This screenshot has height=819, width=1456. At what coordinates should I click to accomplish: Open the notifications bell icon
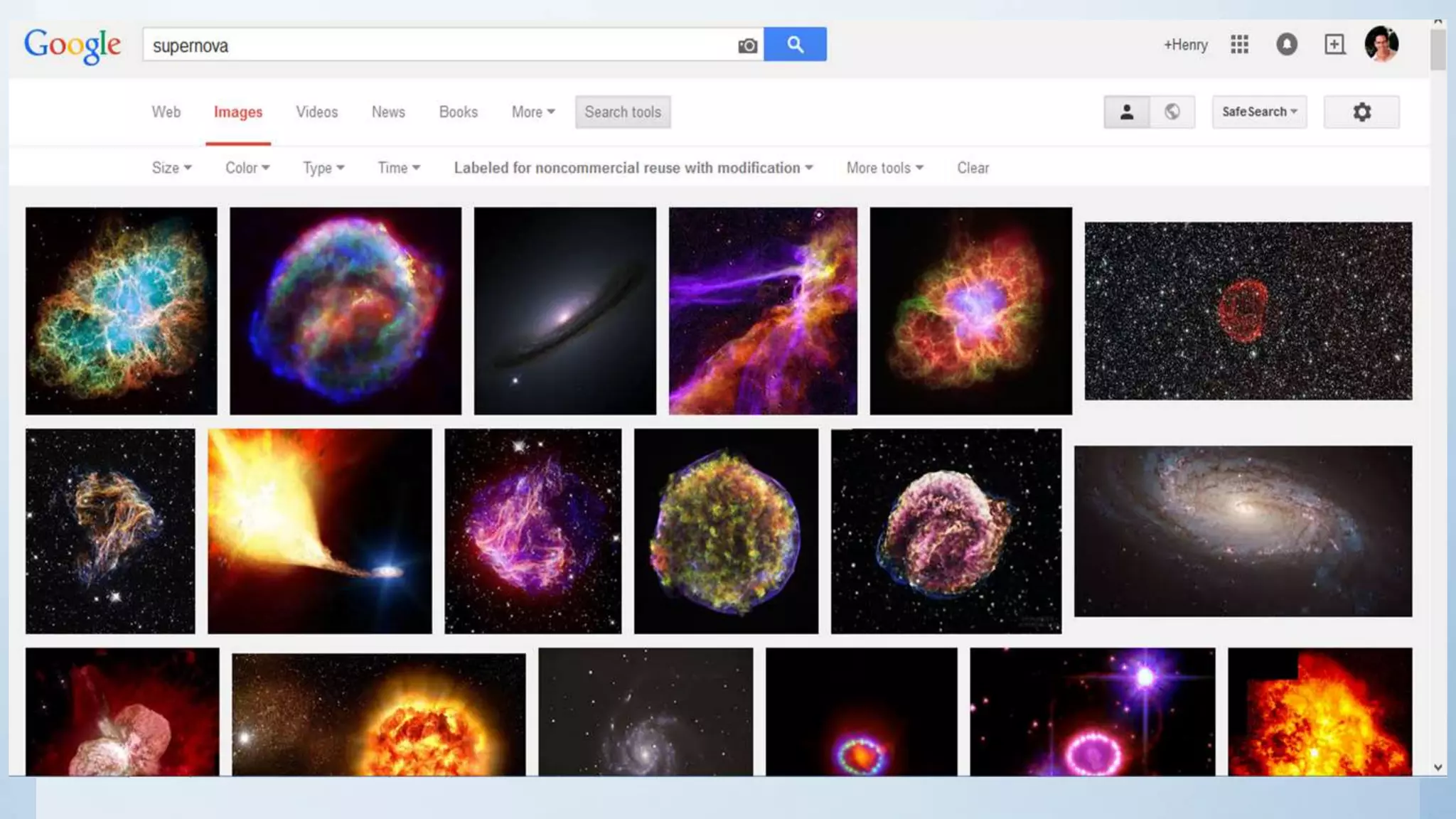(1286, 45)
